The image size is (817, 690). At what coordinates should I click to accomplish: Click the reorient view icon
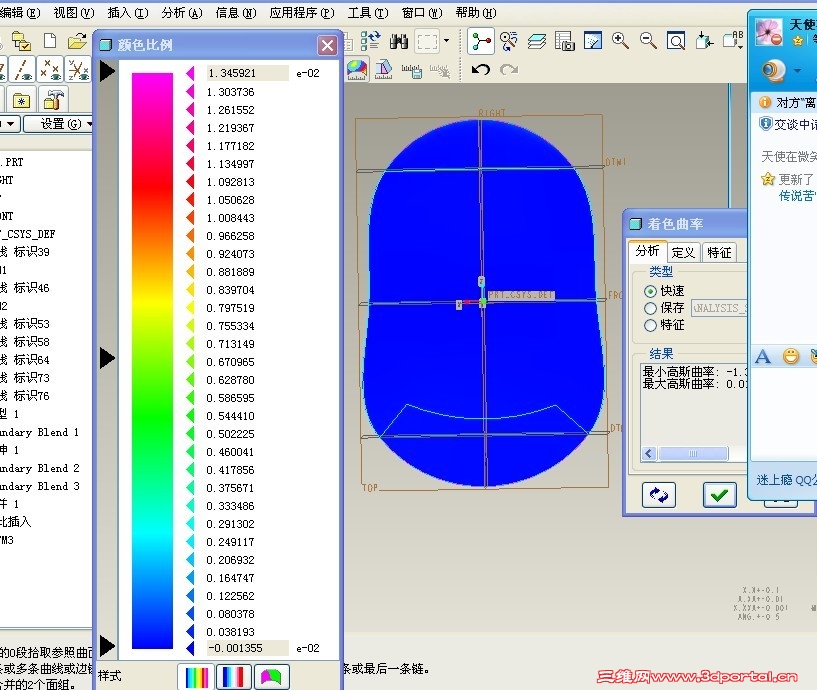click(x=704, y=41)
